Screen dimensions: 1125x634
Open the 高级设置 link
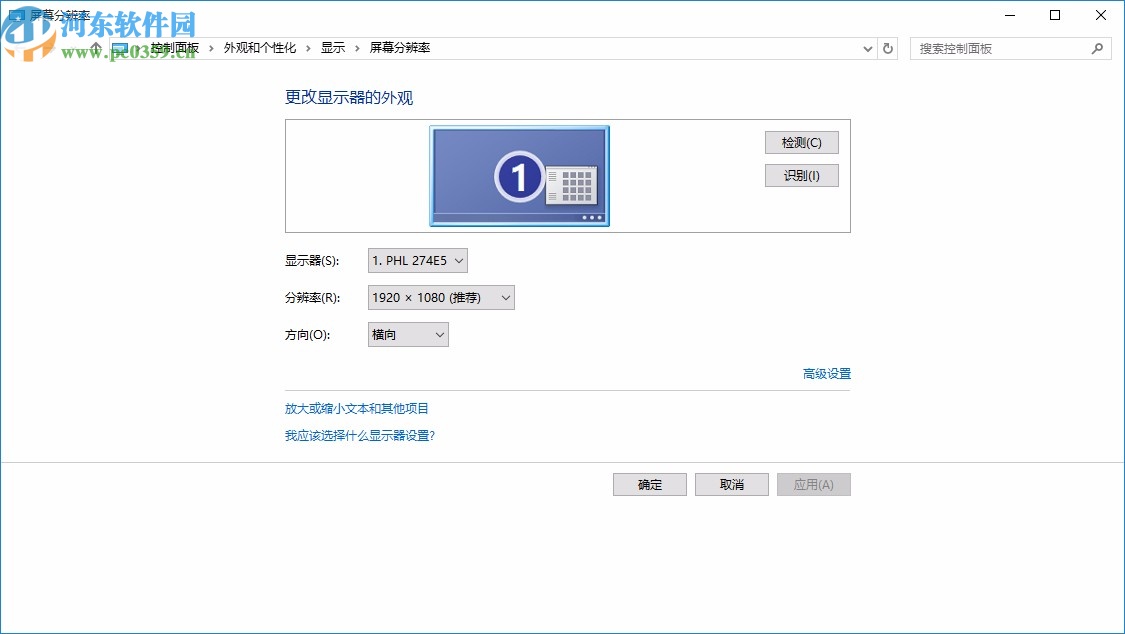[825, 373]
